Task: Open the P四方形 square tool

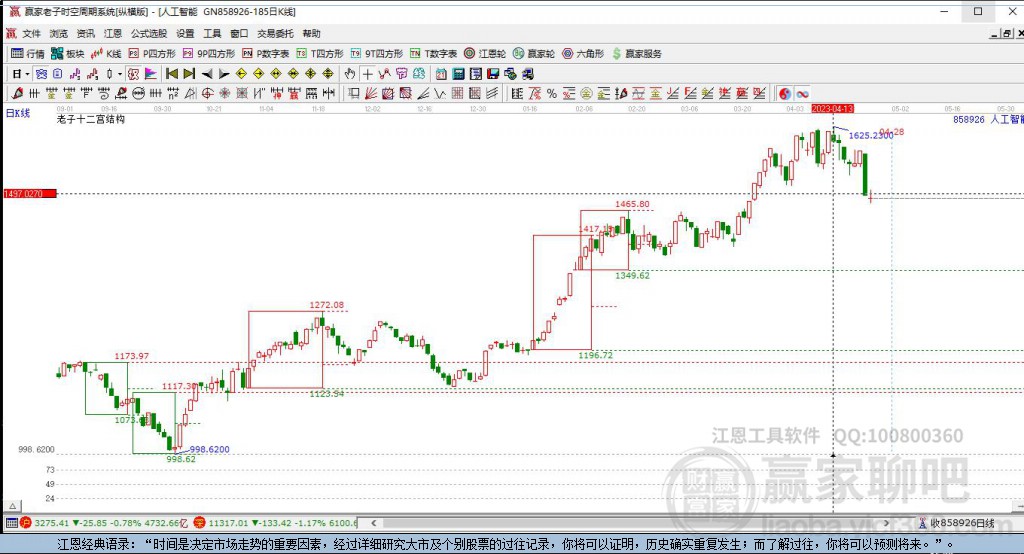Action: pyautogui.click(x=152, y=54)
